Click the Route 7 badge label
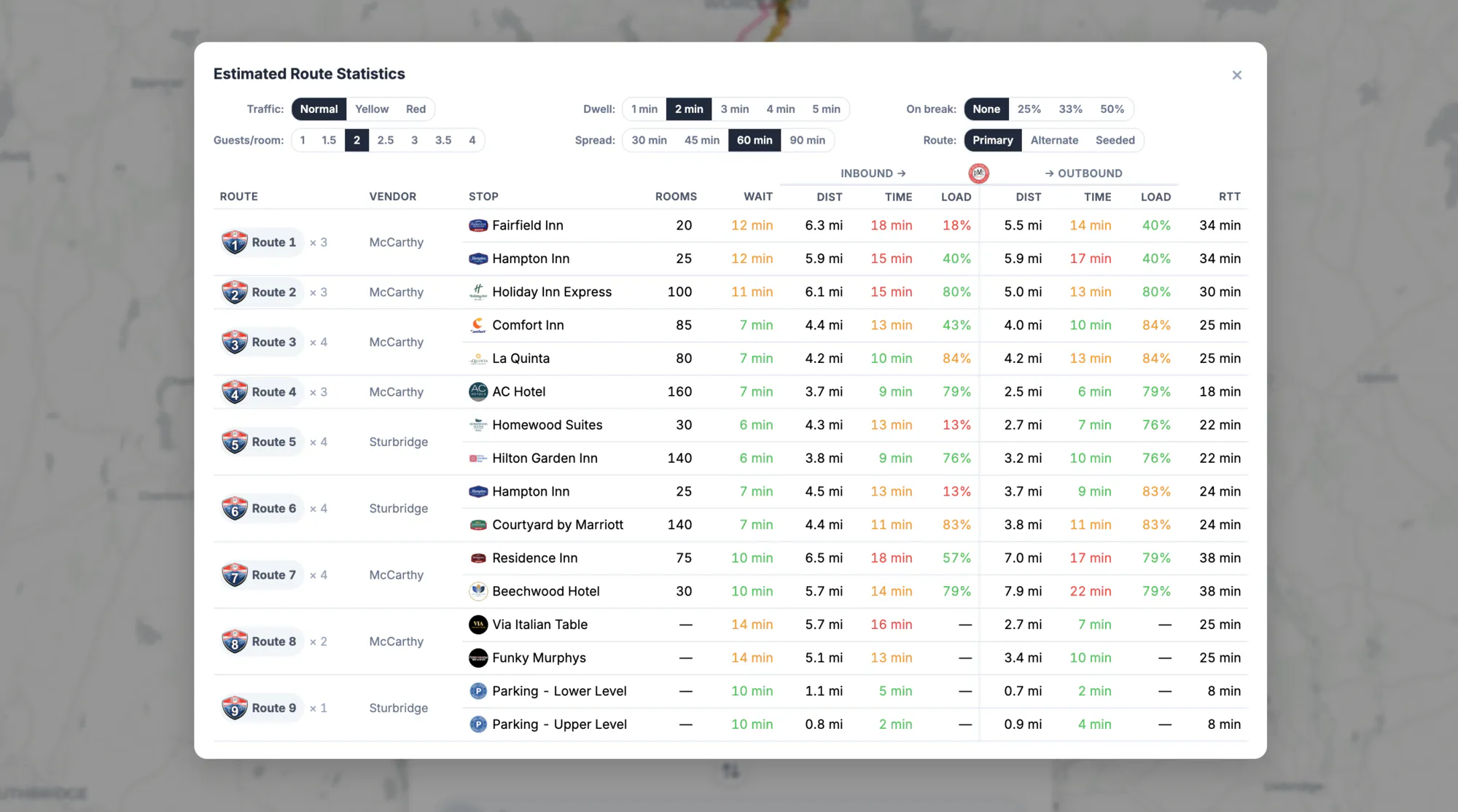Image resolution: width=1458 pixels, height=812 pixels. (274, 575)
